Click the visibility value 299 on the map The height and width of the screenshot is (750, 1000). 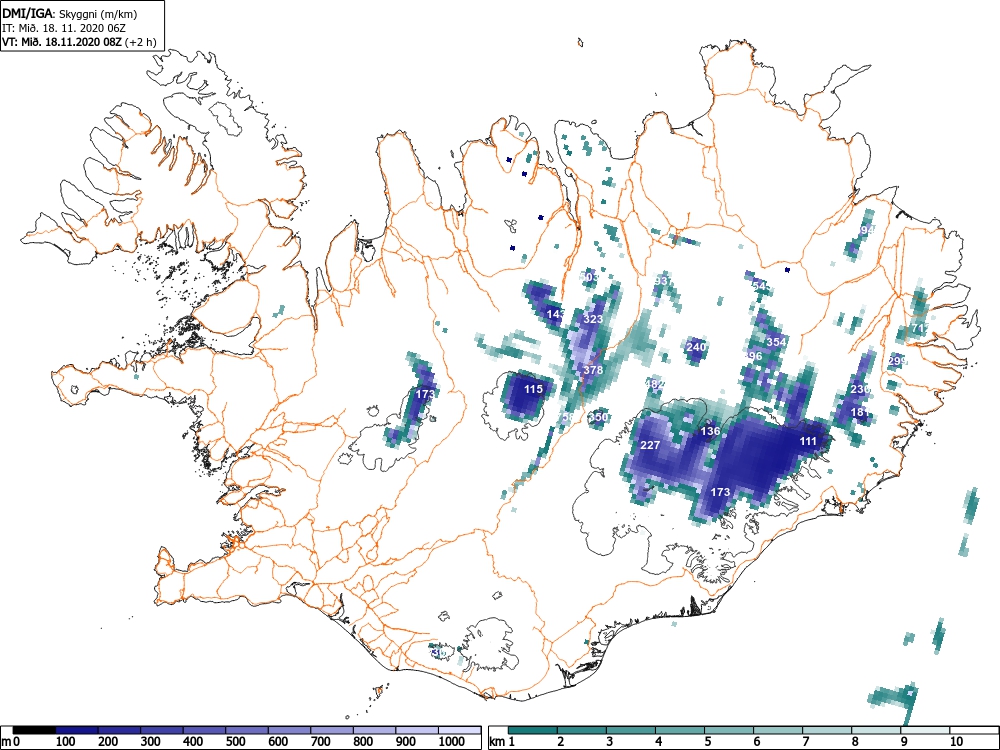point(897,361)
